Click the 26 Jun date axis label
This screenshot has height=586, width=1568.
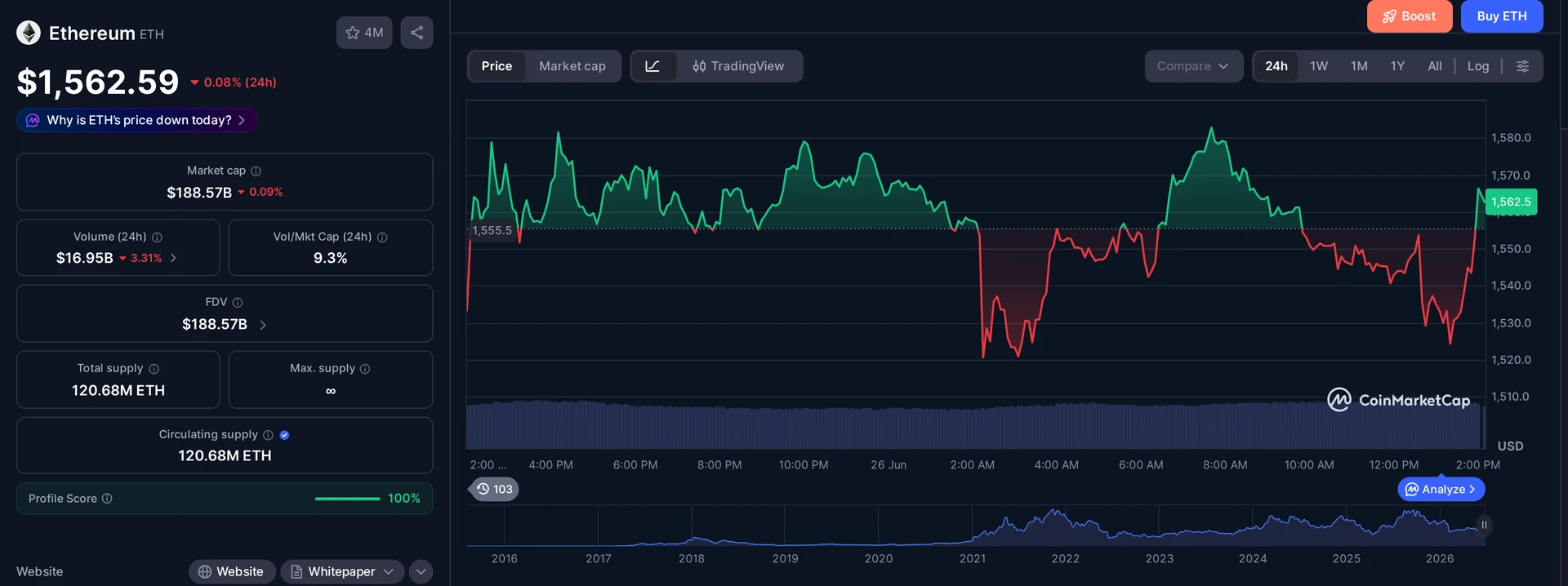click(x=888, y=464)
